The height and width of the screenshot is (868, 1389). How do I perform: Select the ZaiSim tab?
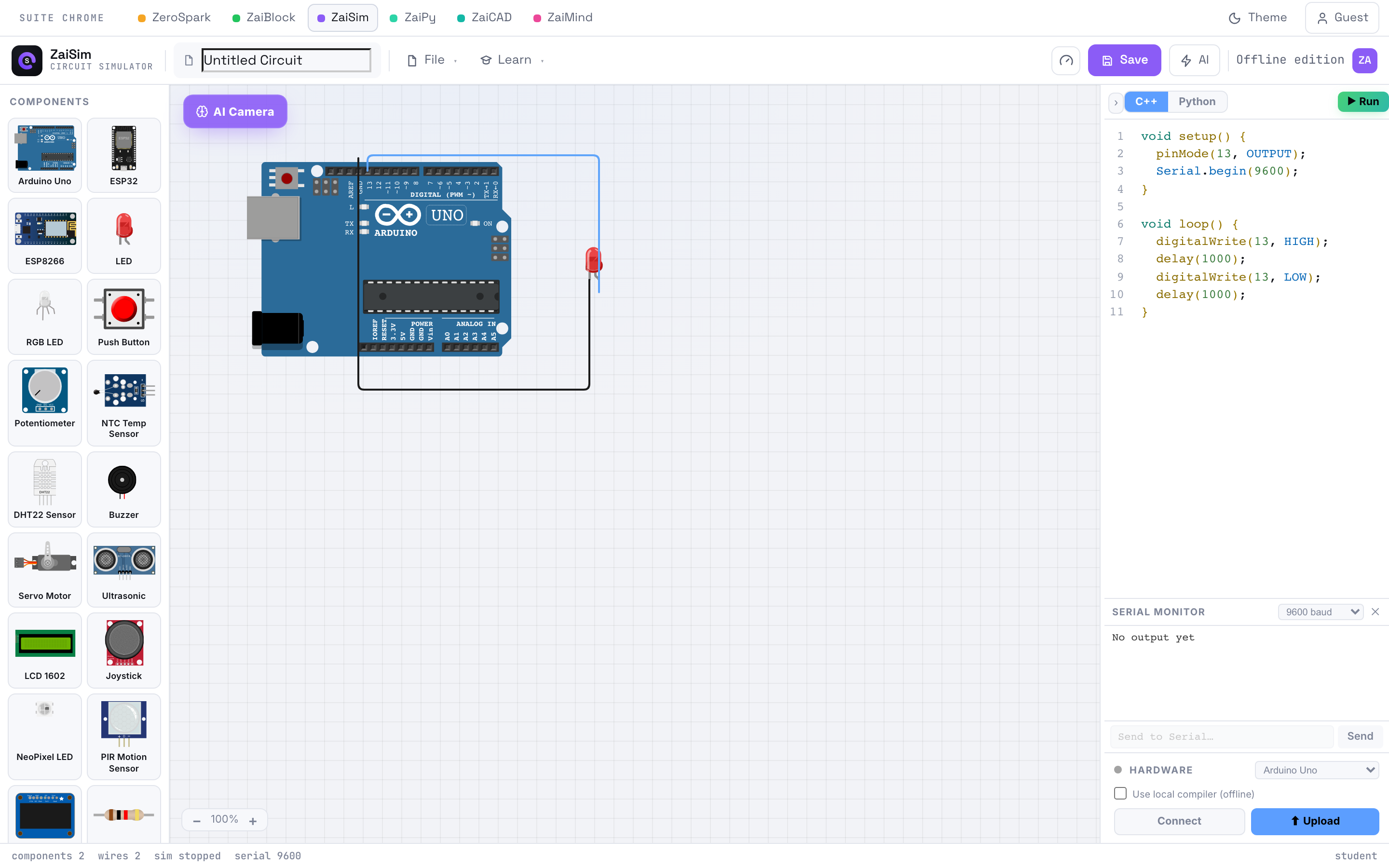point(342,18)
